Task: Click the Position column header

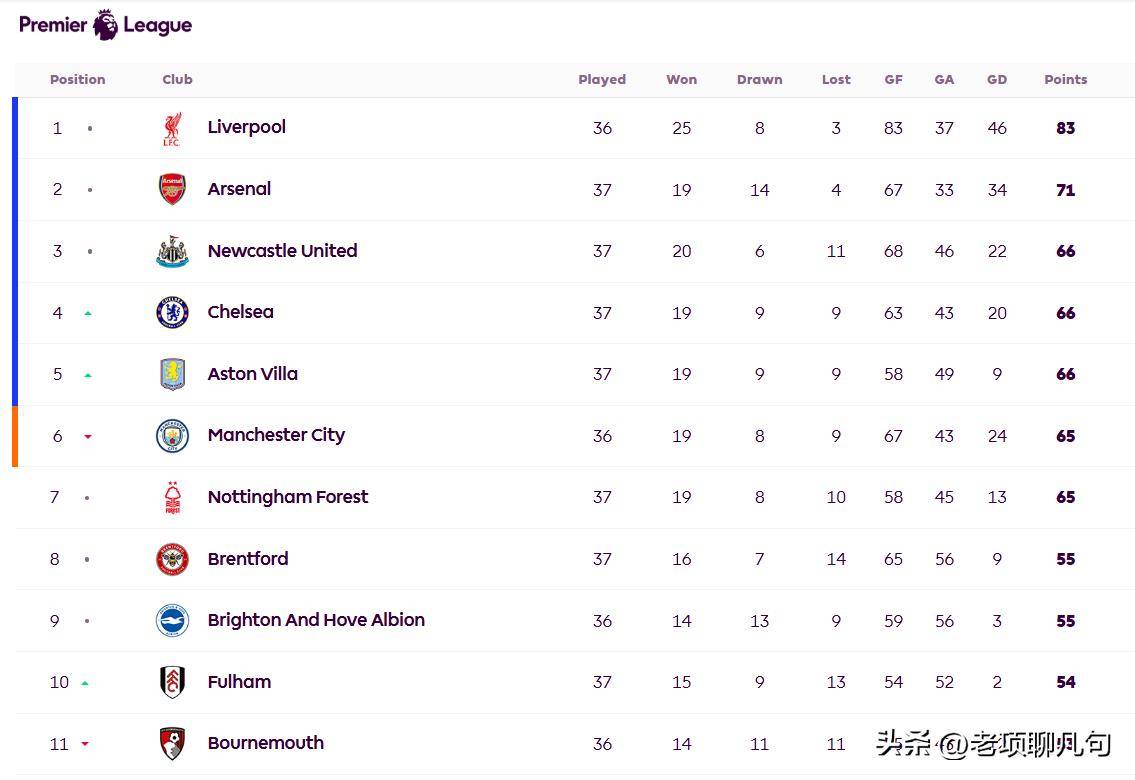Action: 77,80
